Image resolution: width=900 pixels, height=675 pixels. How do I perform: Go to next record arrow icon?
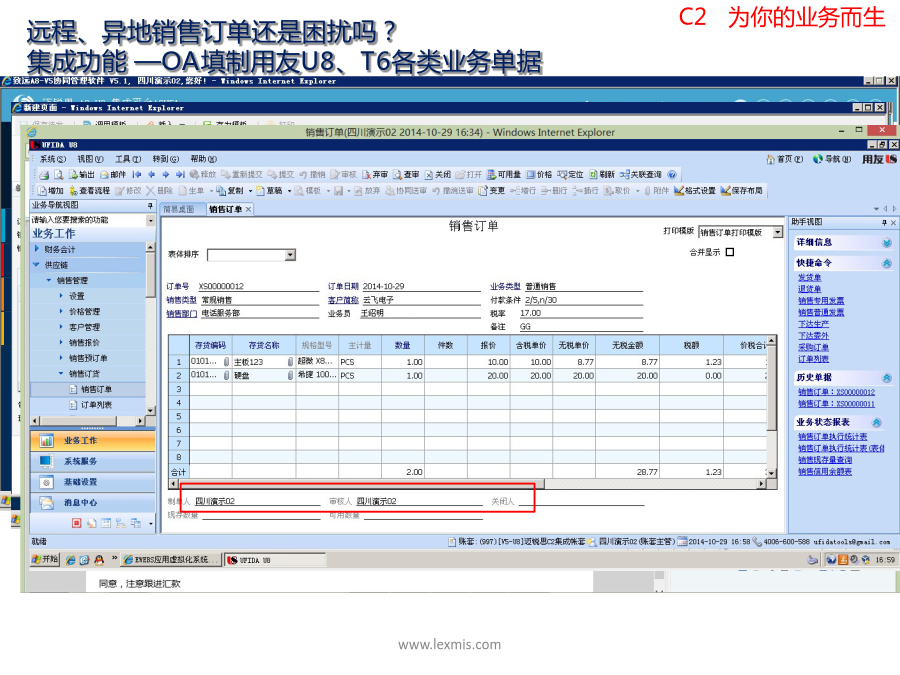click(x=166, y=174)
